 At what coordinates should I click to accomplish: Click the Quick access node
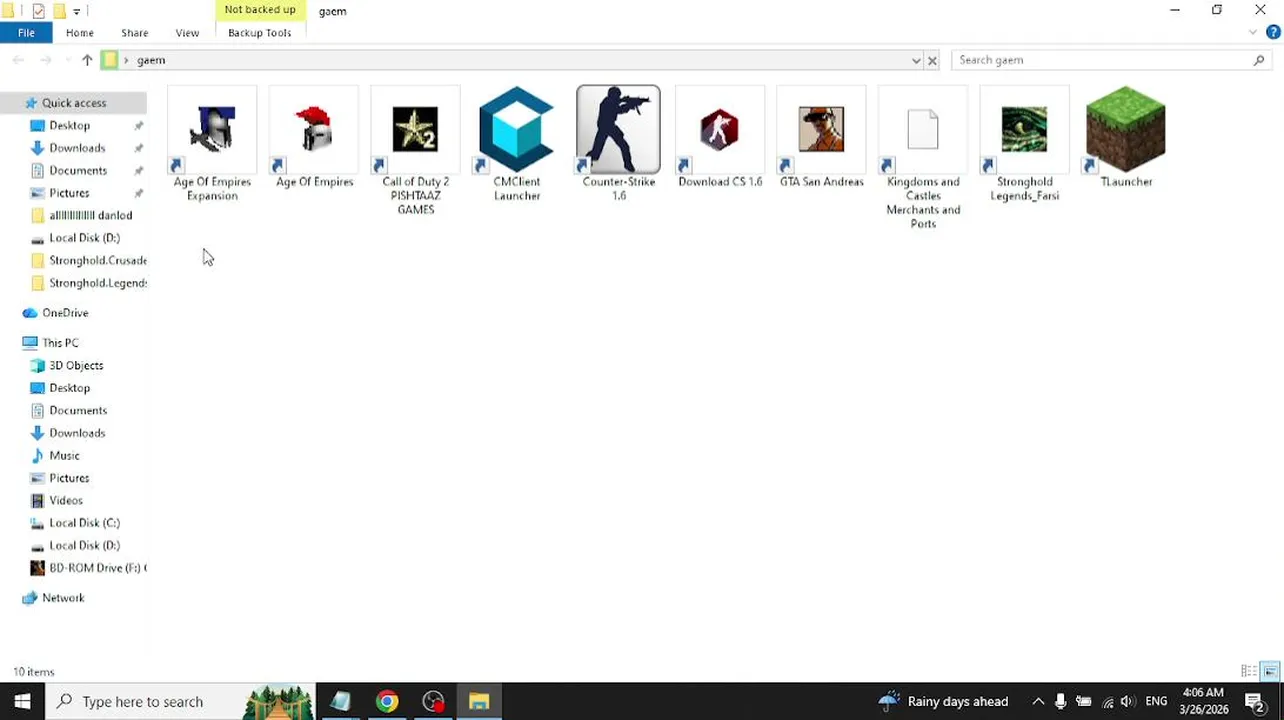click(x=74, y=103)
